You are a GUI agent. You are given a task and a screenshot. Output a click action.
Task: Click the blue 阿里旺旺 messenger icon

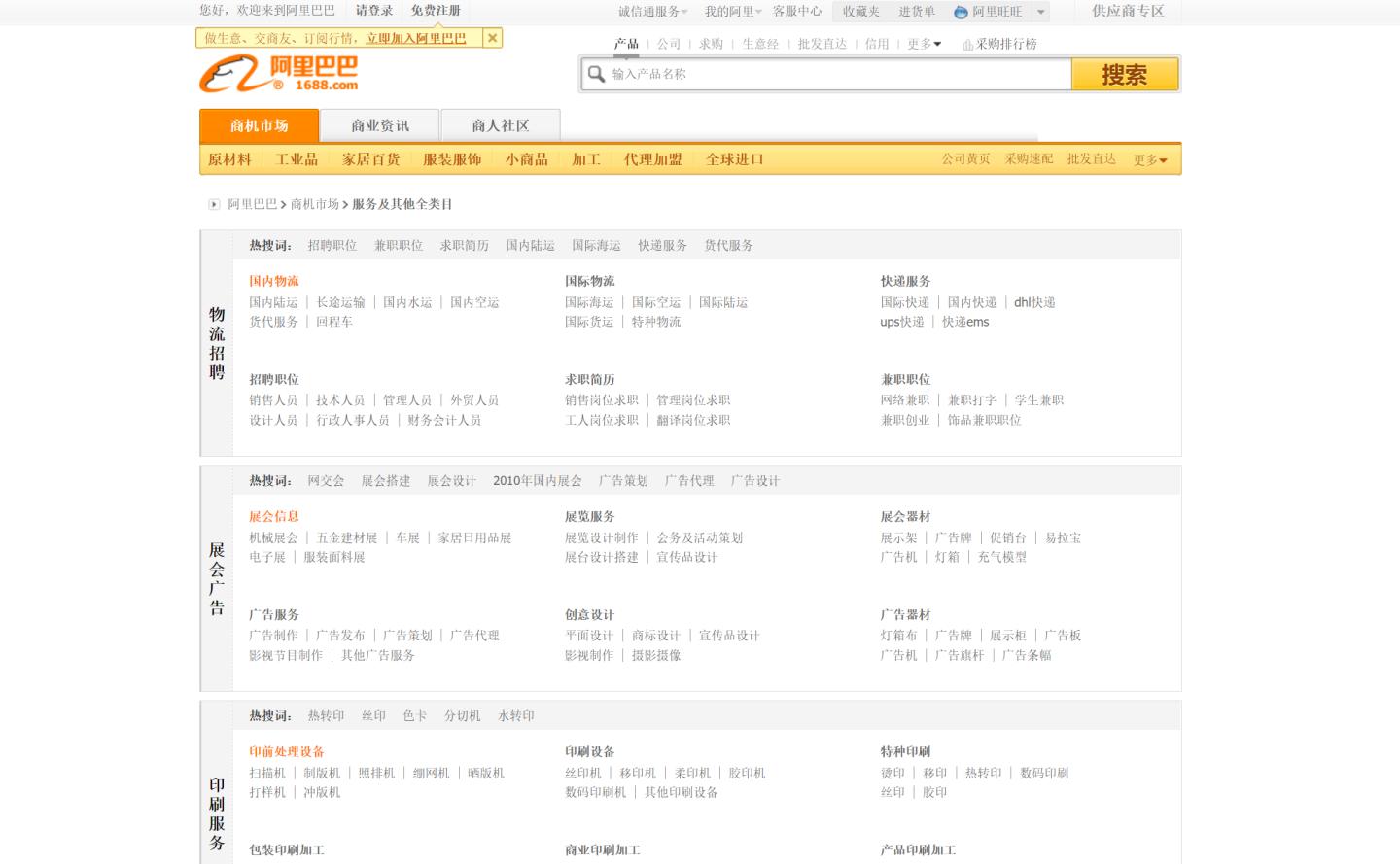(x=959, y=13)
